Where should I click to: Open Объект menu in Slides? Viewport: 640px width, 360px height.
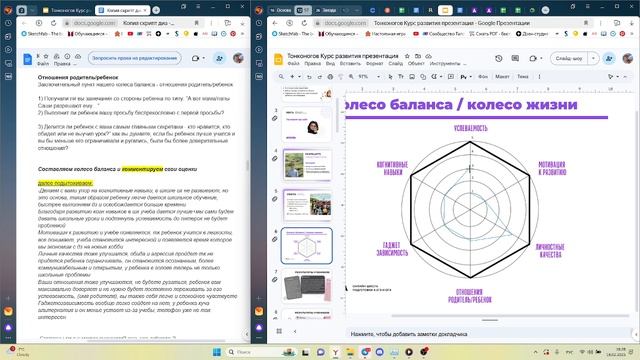(x=416, y=64)
